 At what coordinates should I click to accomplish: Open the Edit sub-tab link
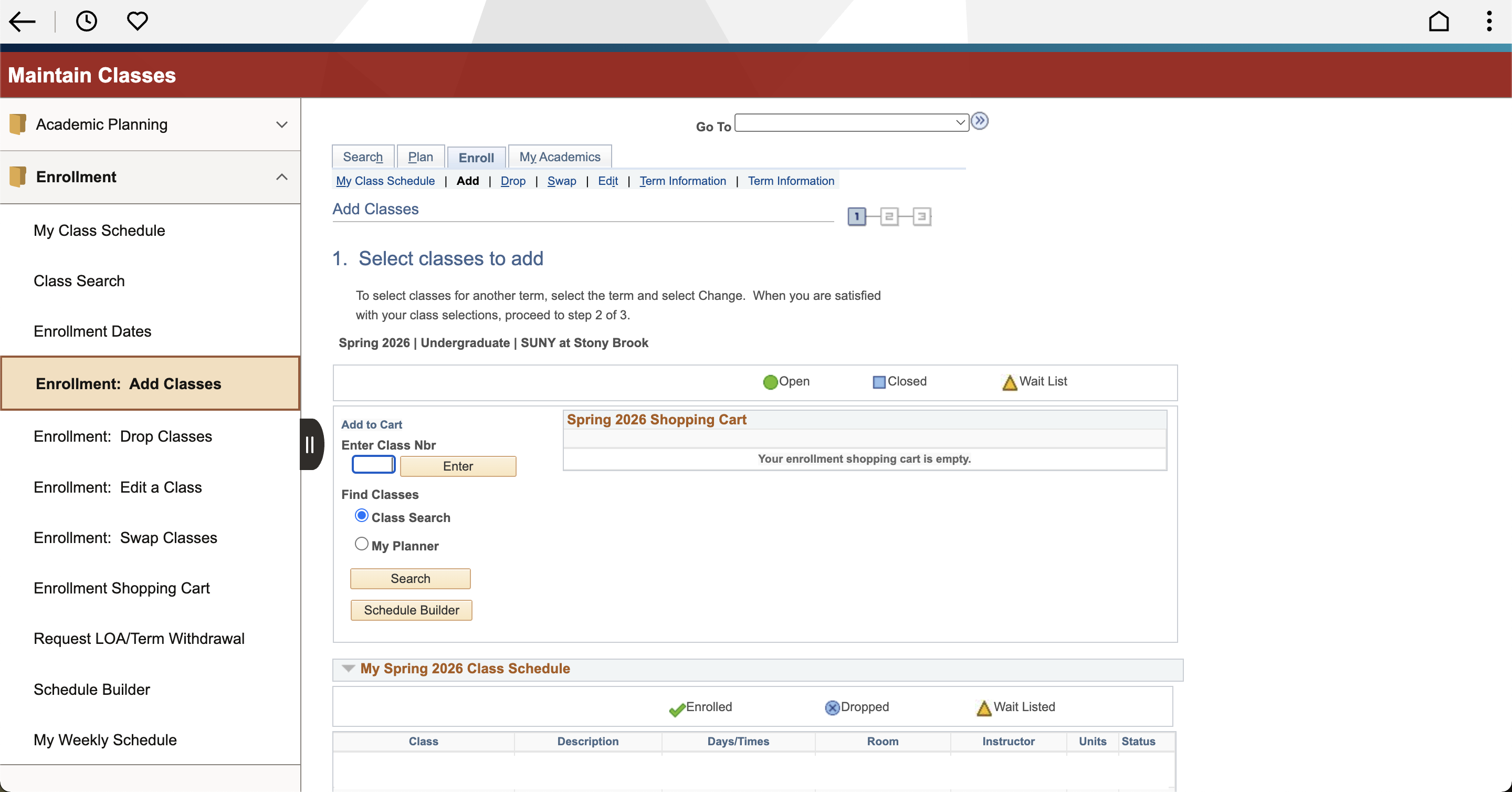(607, 181)
